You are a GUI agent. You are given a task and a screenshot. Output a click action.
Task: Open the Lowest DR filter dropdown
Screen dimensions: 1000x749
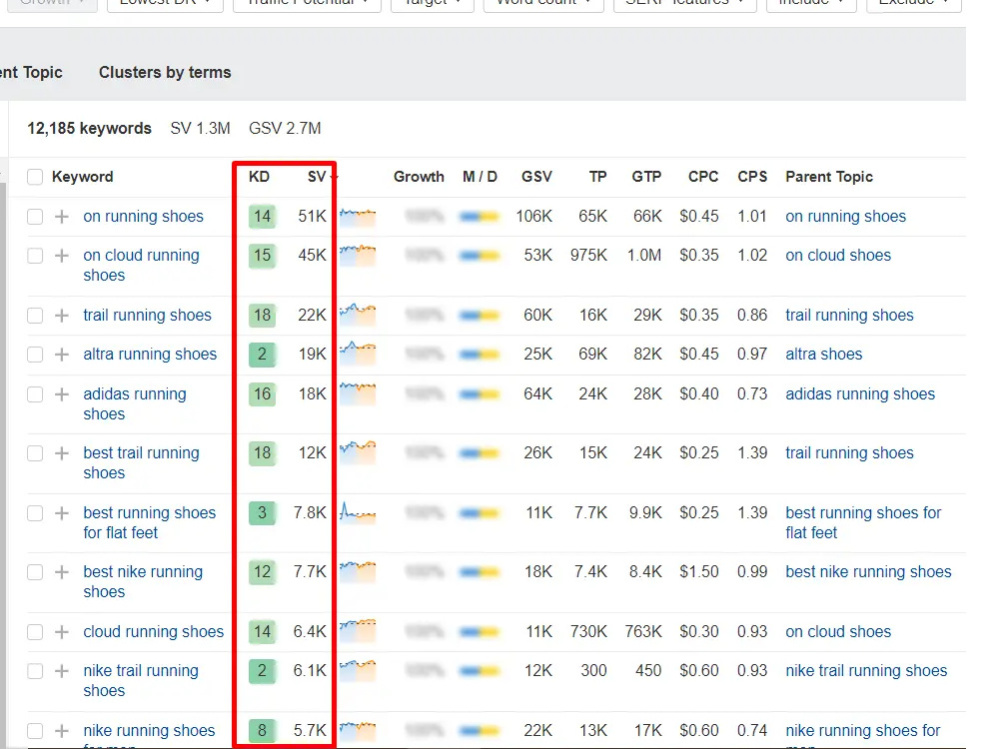165,4
